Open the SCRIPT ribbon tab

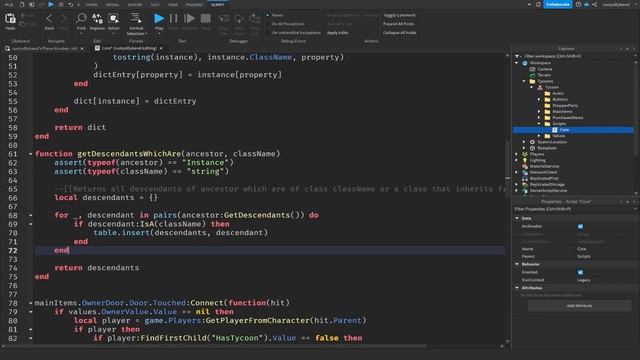click(x=218, y=4)
